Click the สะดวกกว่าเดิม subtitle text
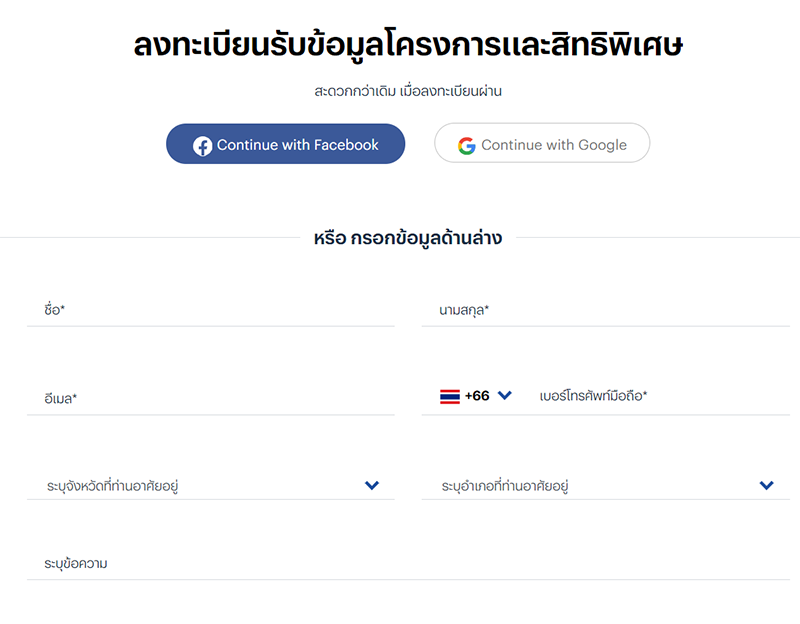 tap(408, 91)
